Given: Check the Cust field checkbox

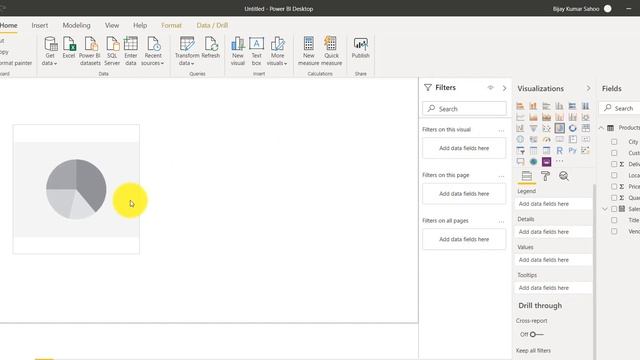Looking at the screenshot, I should (614, 153).
